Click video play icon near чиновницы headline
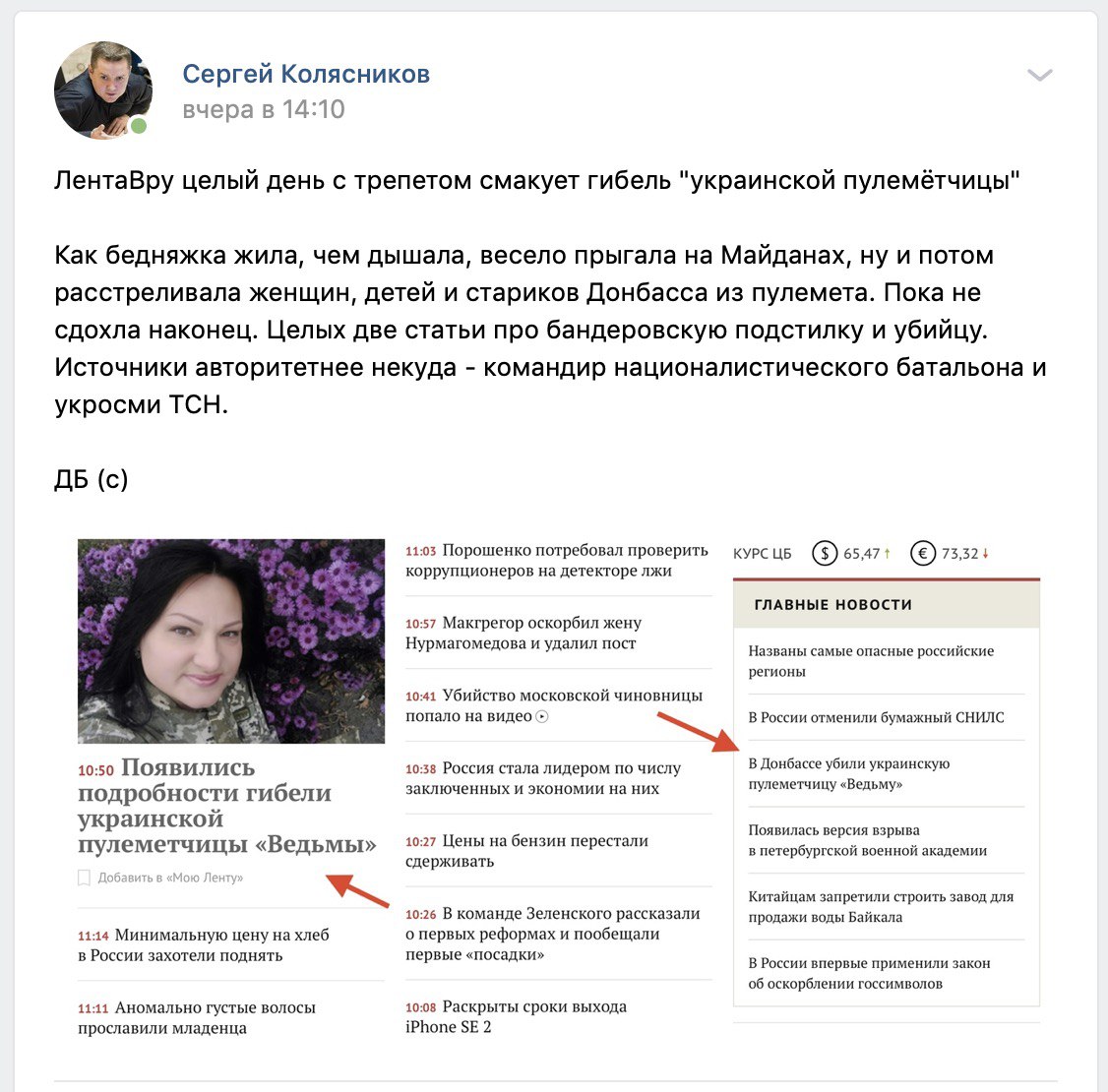The height and width of the screenshot is (1092, 1108). coord(542,716)
